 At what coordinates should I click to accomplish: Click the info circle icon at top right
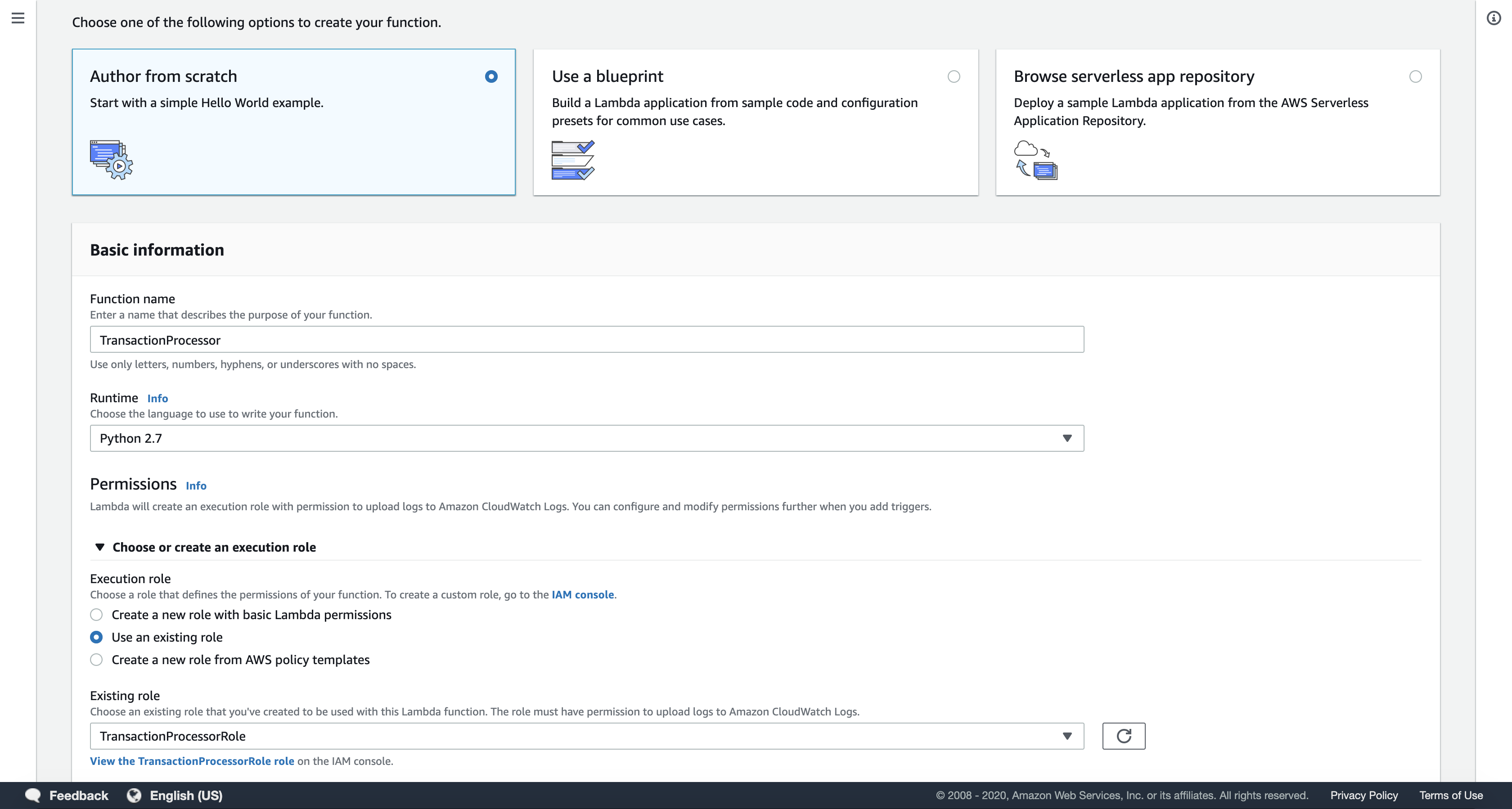click(x=1493, y=18)
